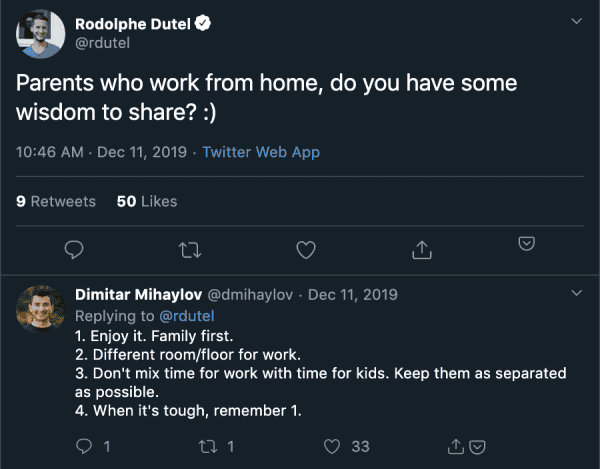
Task: Like the main tweet with heart icon
Action: coord(307,248)
